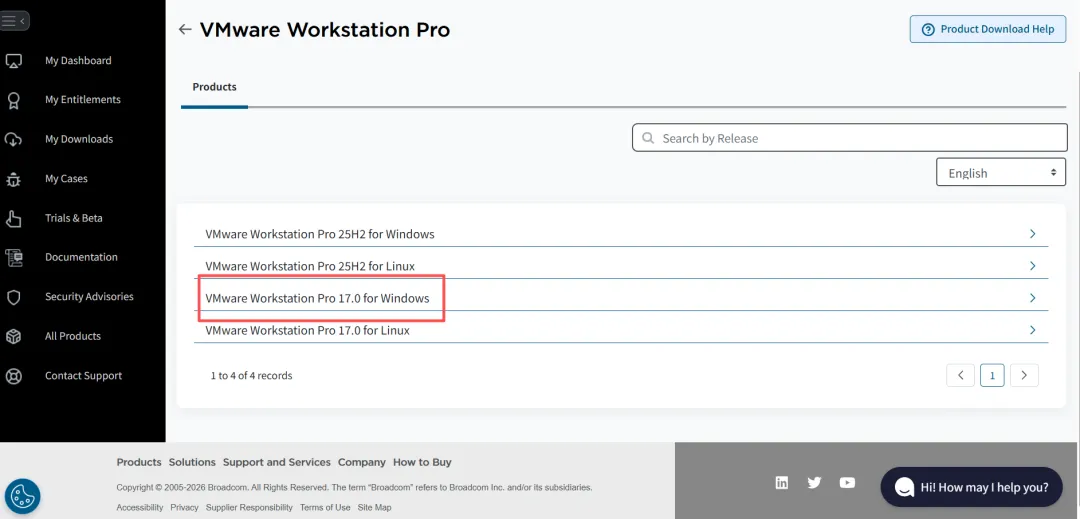Open the Company footer link
This screenshot has height=519, width=1080.
pos(362,463)
